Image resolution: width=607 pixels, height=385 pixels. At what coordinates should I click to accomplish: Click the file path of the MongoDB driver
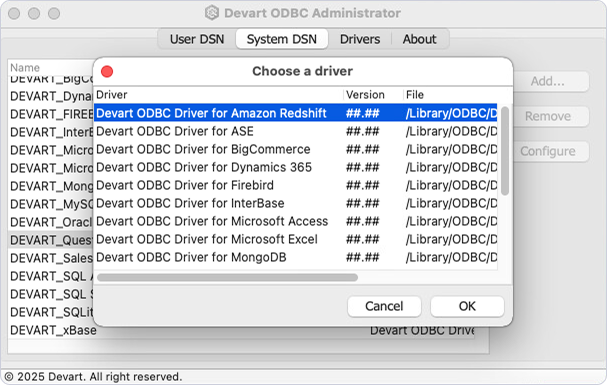451,257
